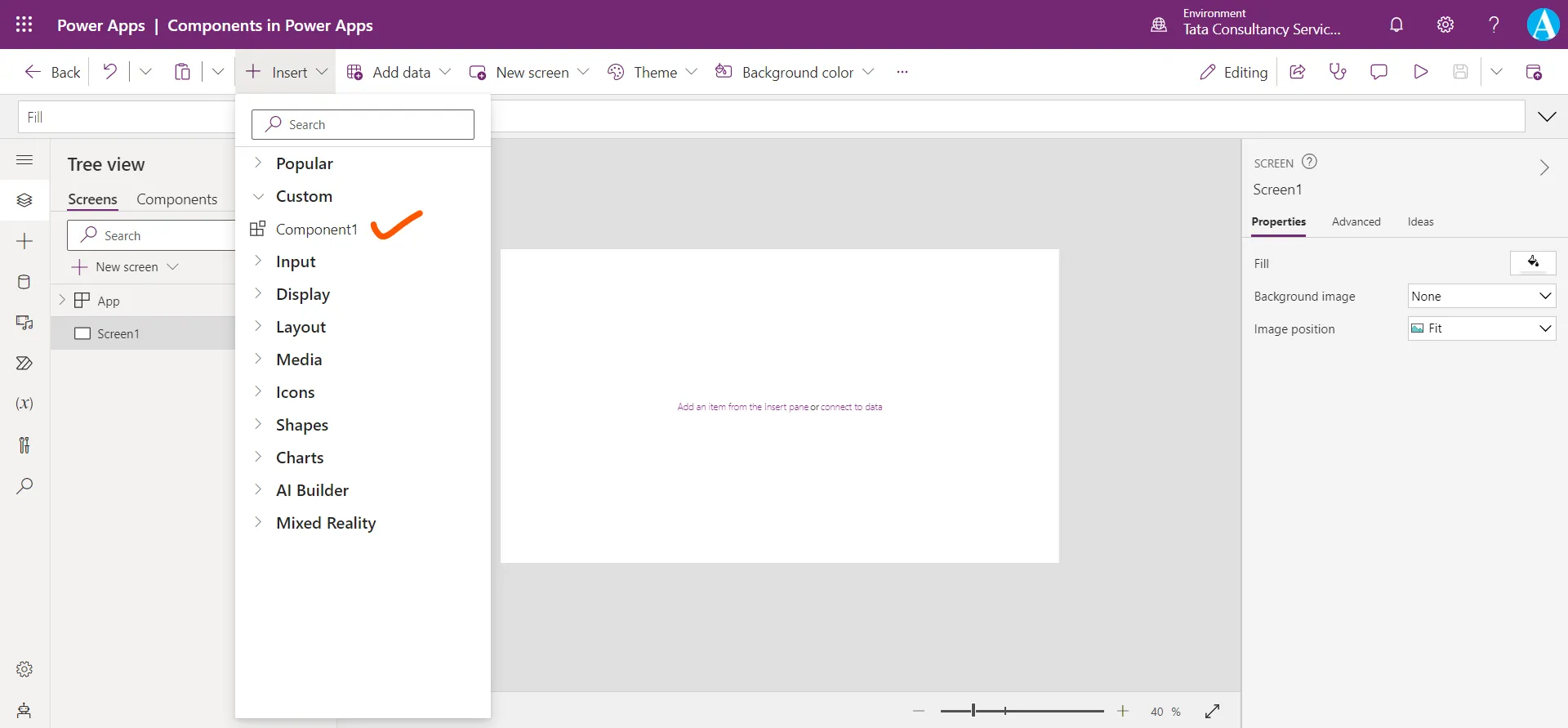
Task: Open Variables icon in left sidebar
Action: (x=24, y=404)
